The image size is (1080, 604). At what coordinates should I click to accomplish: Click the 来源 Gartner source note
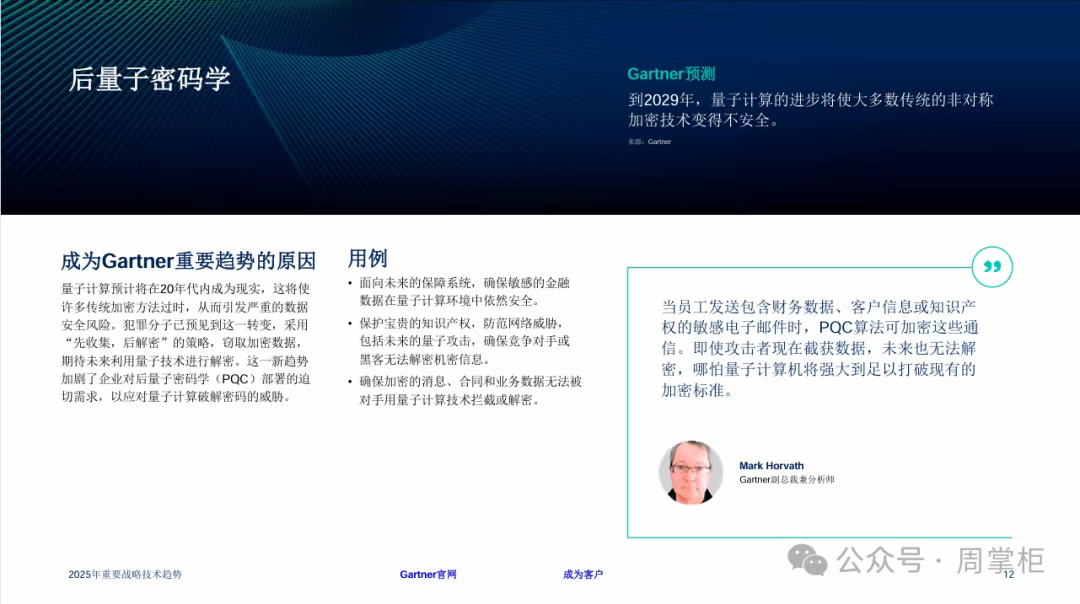pos(649,142)
